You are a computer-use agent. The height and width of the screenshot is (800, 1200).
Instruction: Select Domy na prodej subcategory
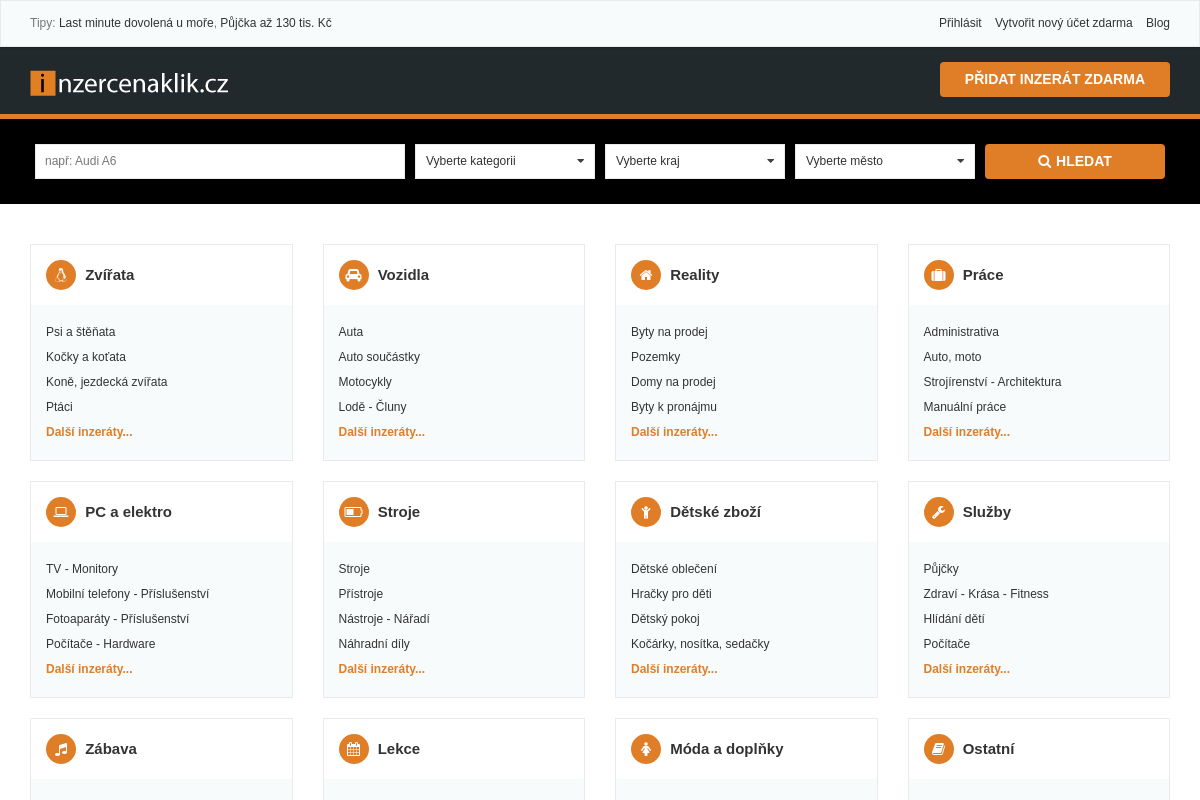(673, 382)
